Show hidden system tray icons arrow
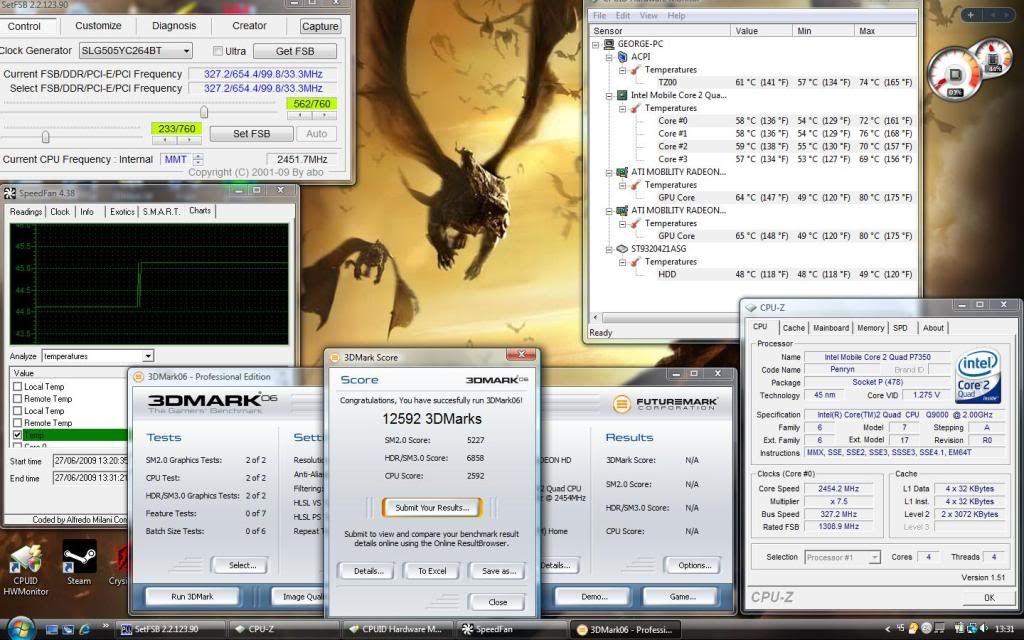1024x640 pixels. (x=888, y=629)
